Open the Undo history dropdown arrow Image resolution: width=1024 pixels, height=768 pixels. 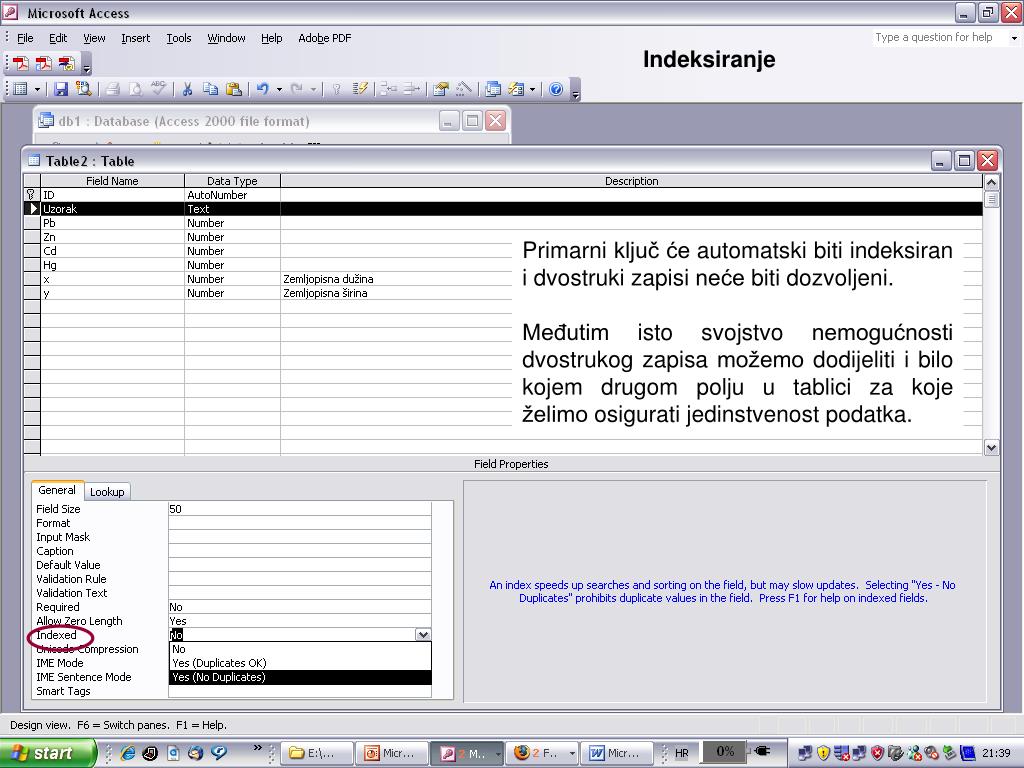[280, 89]
